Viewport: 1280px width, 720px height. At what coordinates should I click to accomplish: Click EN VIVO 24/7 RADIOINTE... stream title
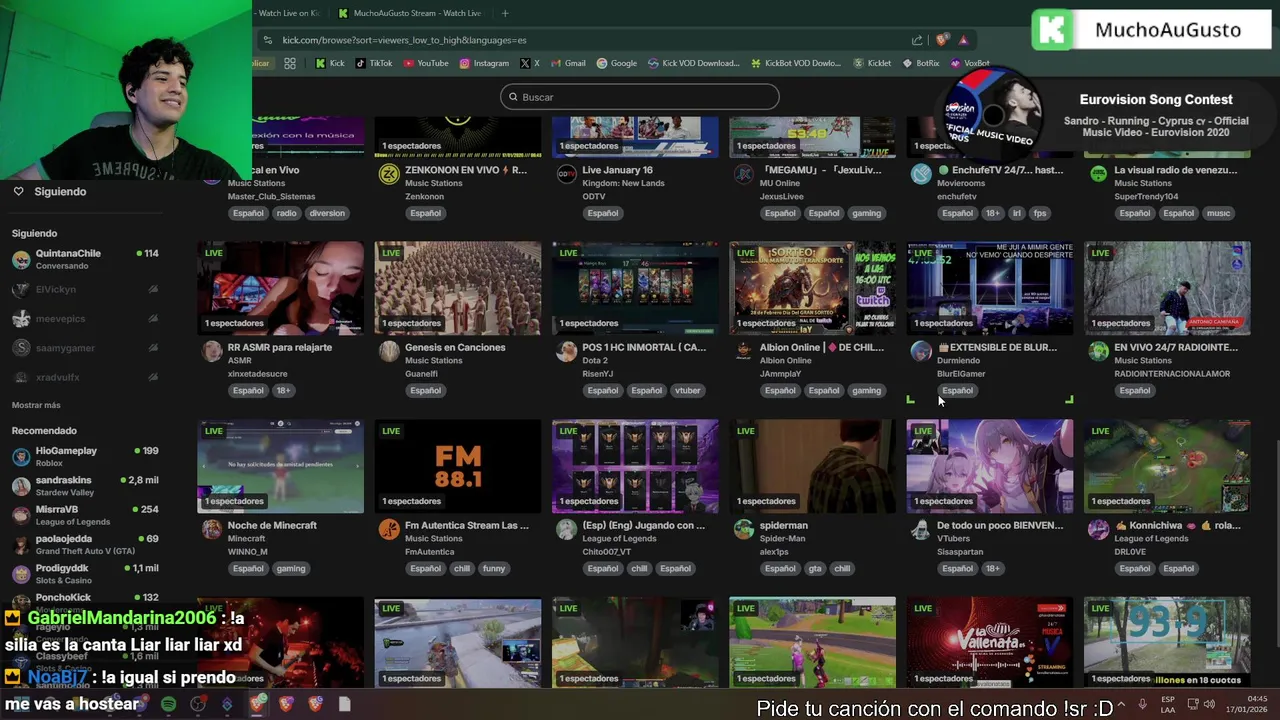pyautogui.click(x=1176, y=347)
